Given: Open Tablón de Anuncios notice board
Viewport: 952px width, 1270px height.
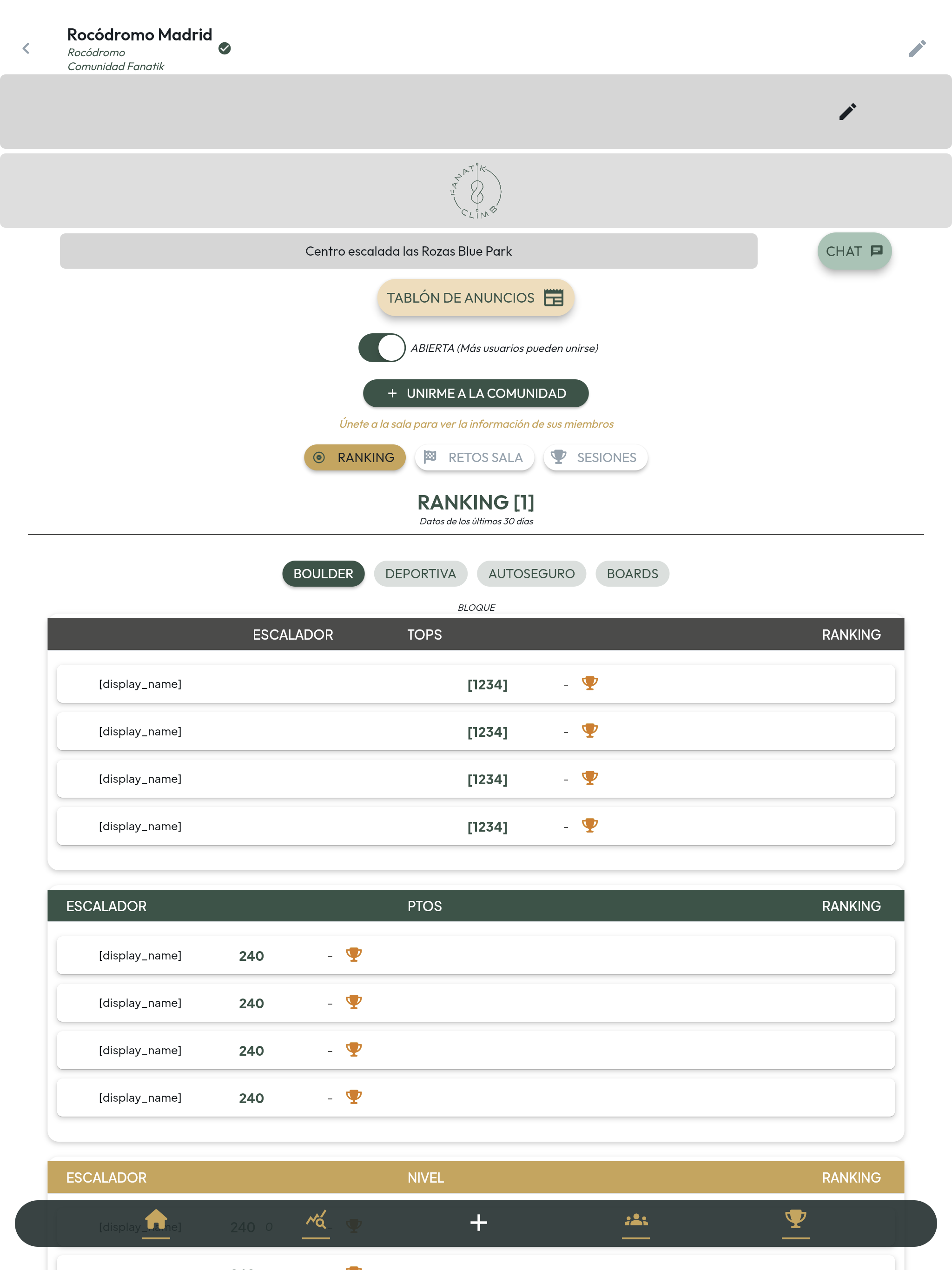Looking at the screenshot, I should coord(476,298).
